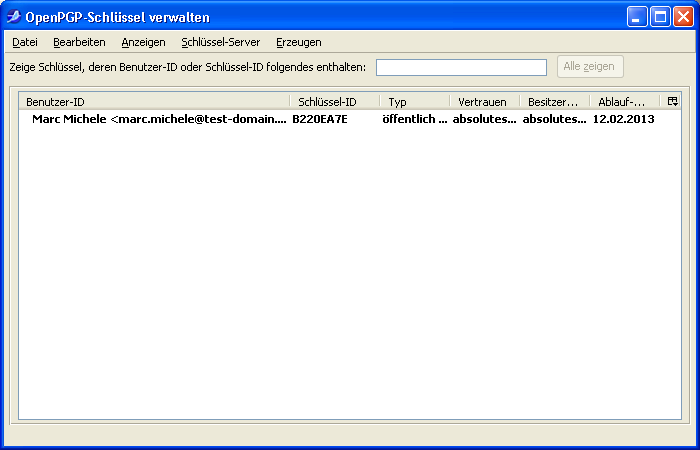The image size is (700, 450).
Task: Sort by Benutzer-ID column header
Action: point(154,102)
